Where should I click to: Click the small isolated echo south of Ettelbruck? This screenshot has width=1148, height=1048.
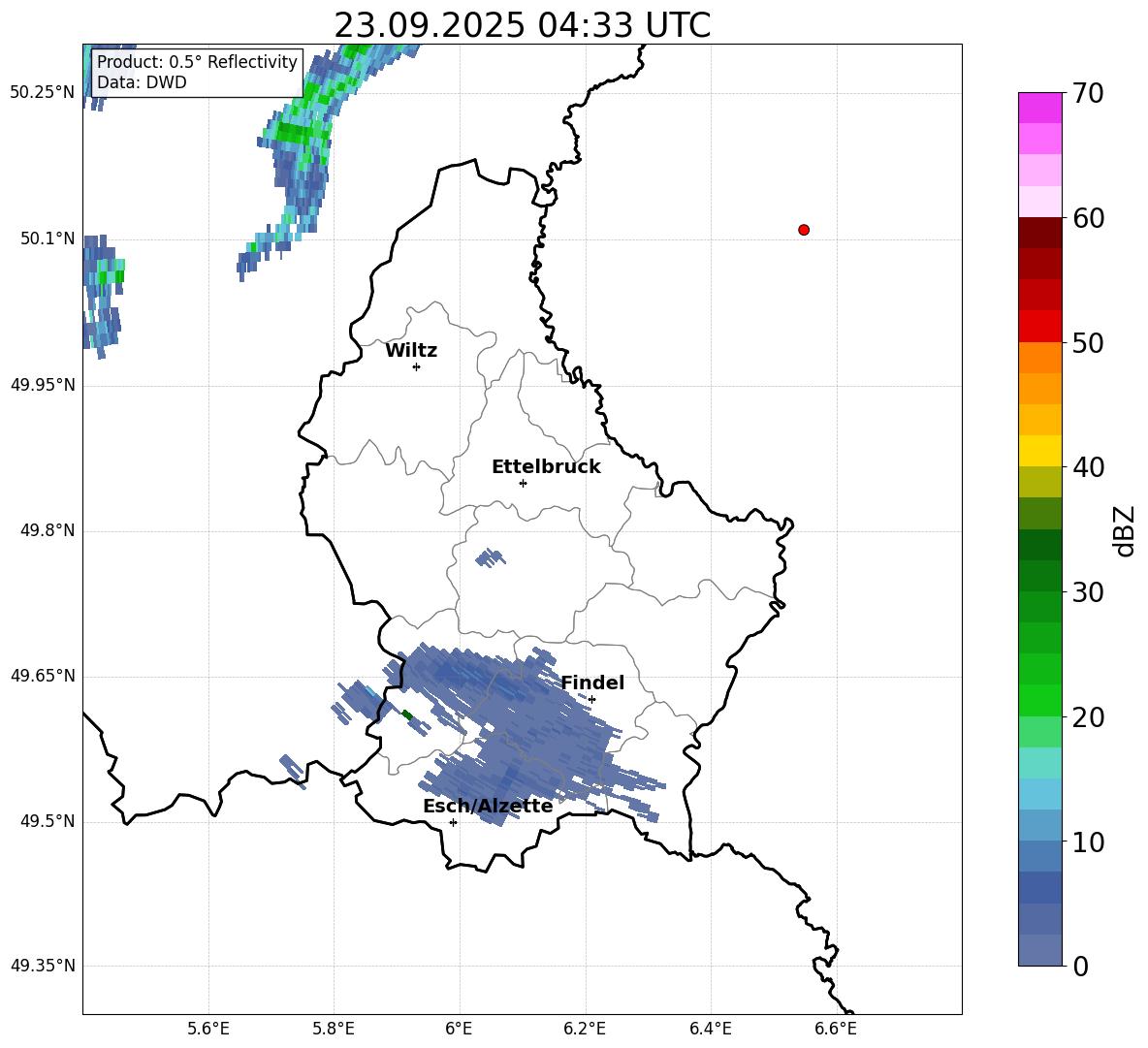click(490, 558)
